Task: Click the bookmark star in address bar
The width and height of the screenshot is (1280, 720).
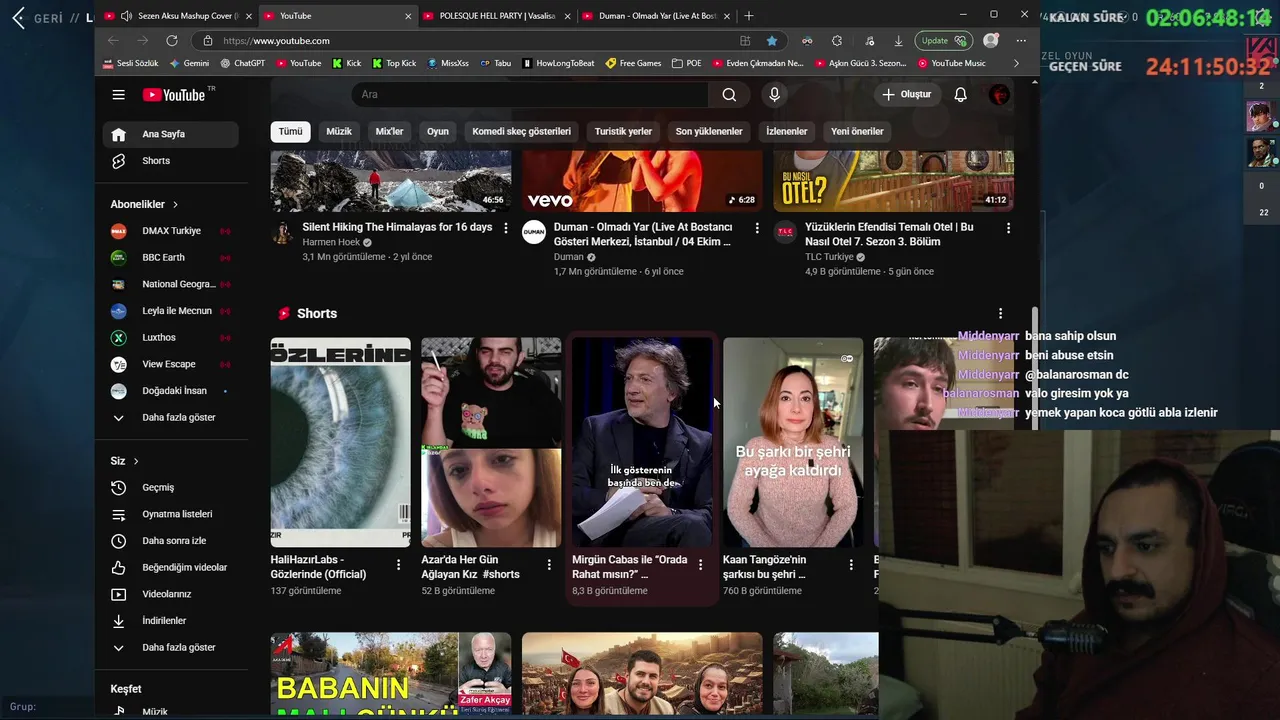Action: tap(772, 41)
